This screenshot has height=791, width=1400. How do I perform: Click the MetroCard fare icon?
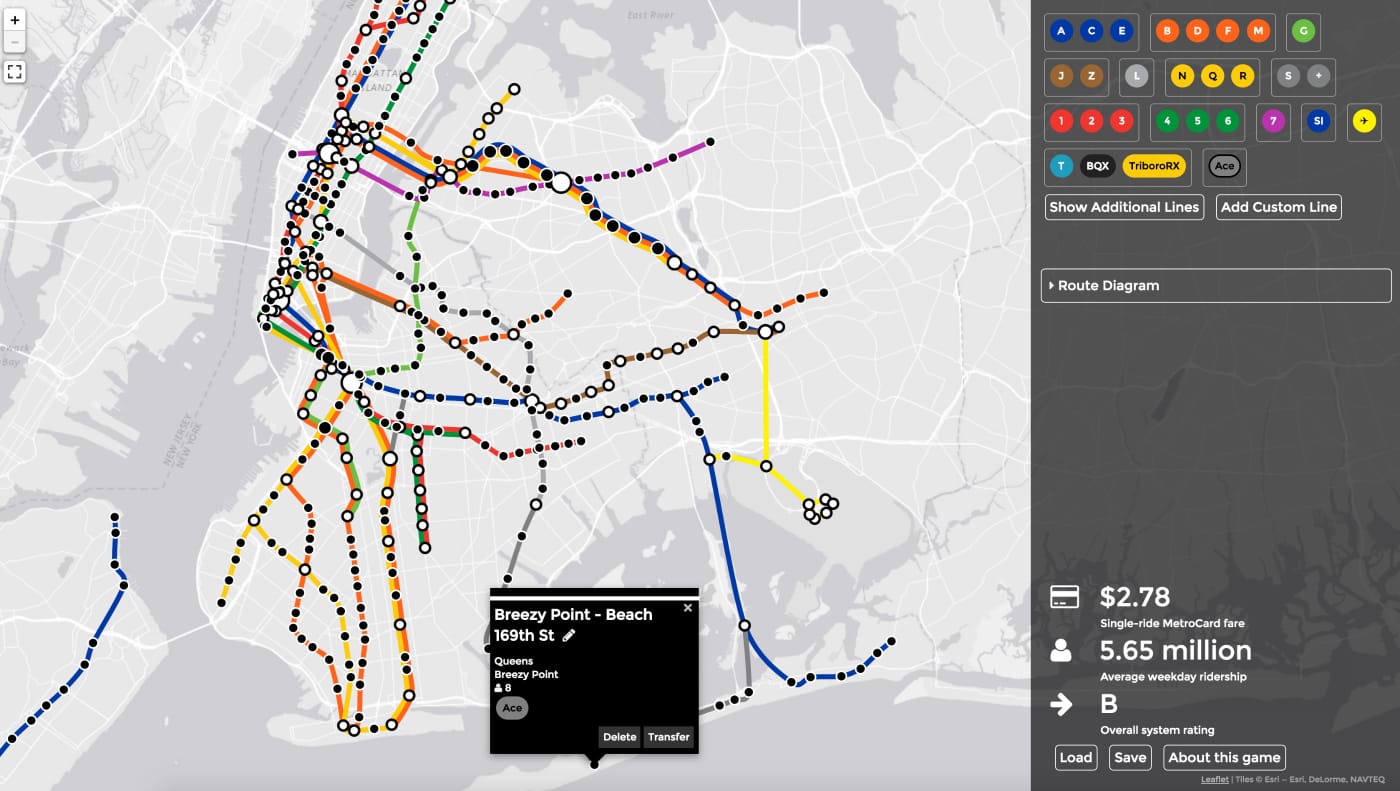[x=1065, y=596]
